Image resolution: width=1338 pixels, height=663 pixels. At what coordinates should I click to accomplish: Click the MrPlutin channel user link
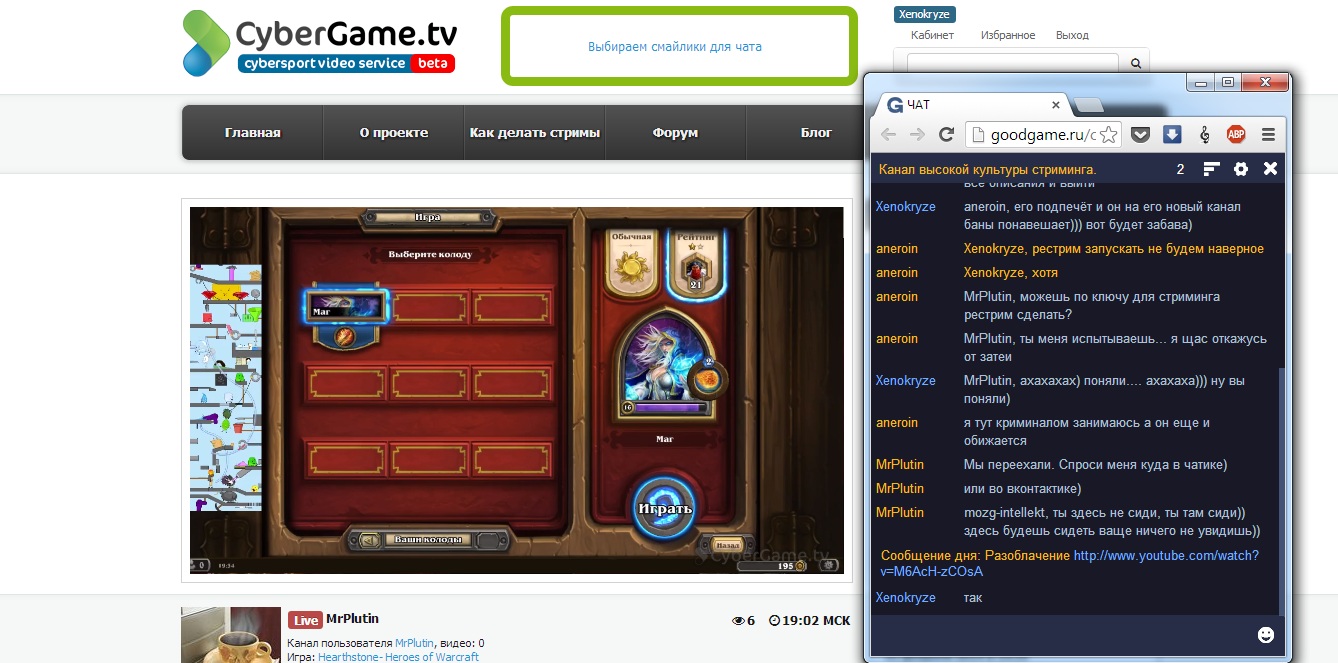[414, 643]
